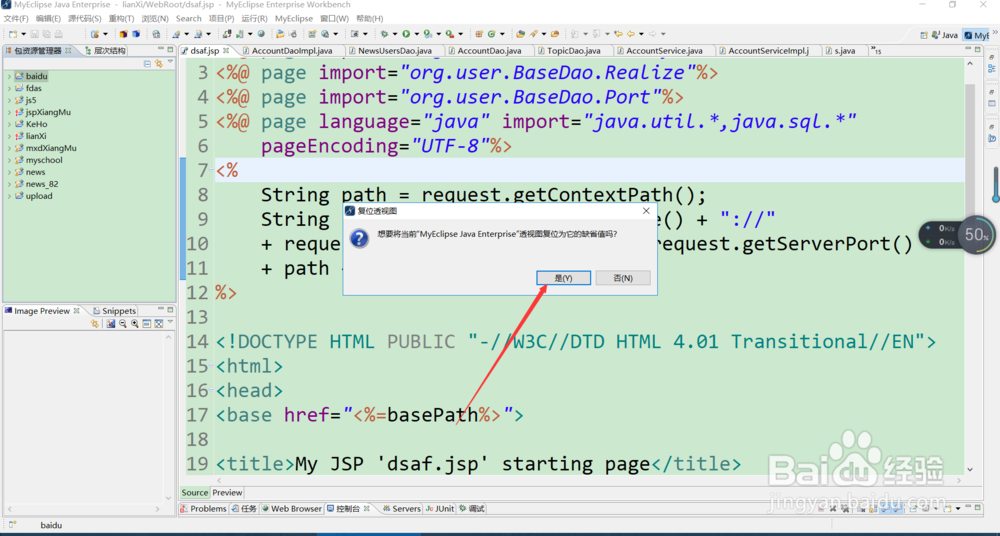
Task: Expand the lianXi project node
Action: [x=9, y=137]
